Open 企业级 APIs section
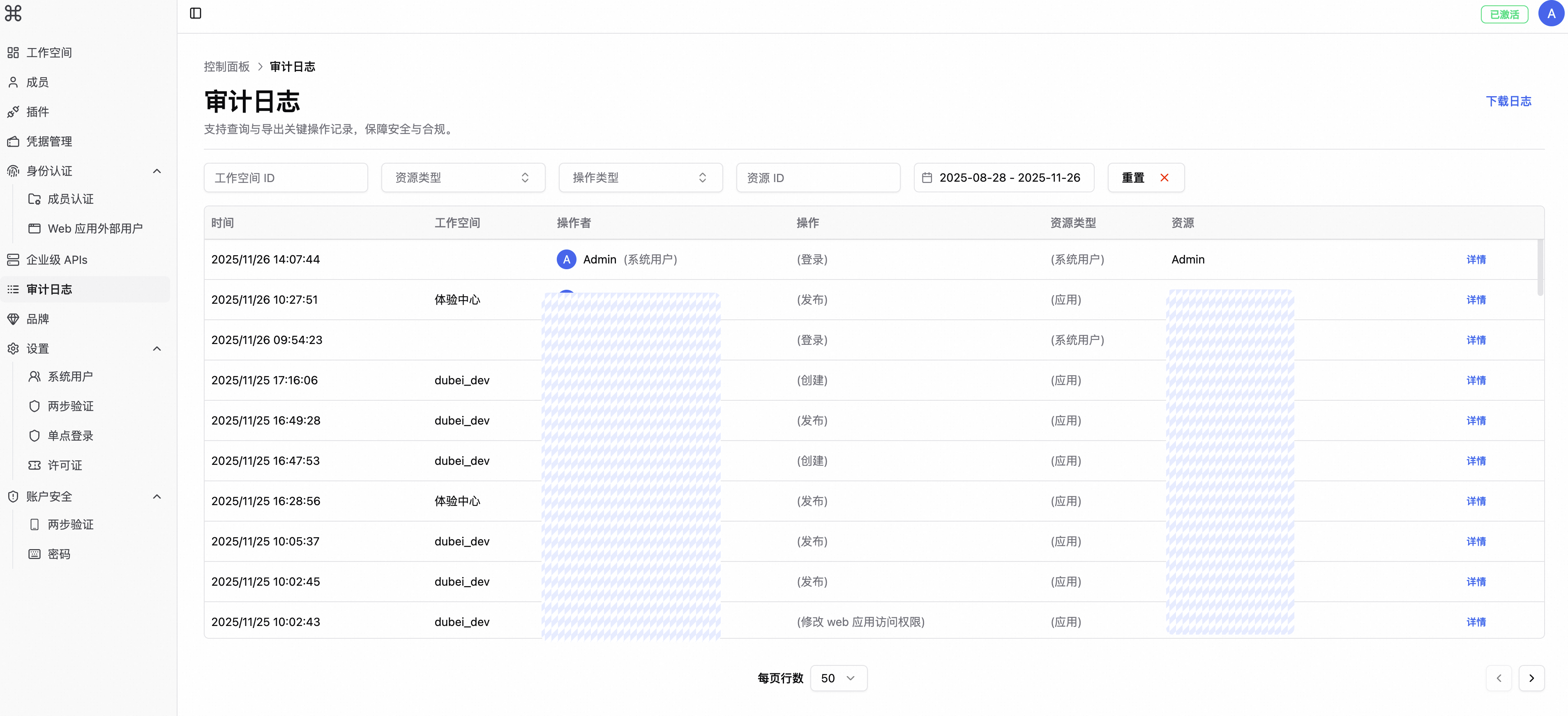 click(x=57, y=260)
